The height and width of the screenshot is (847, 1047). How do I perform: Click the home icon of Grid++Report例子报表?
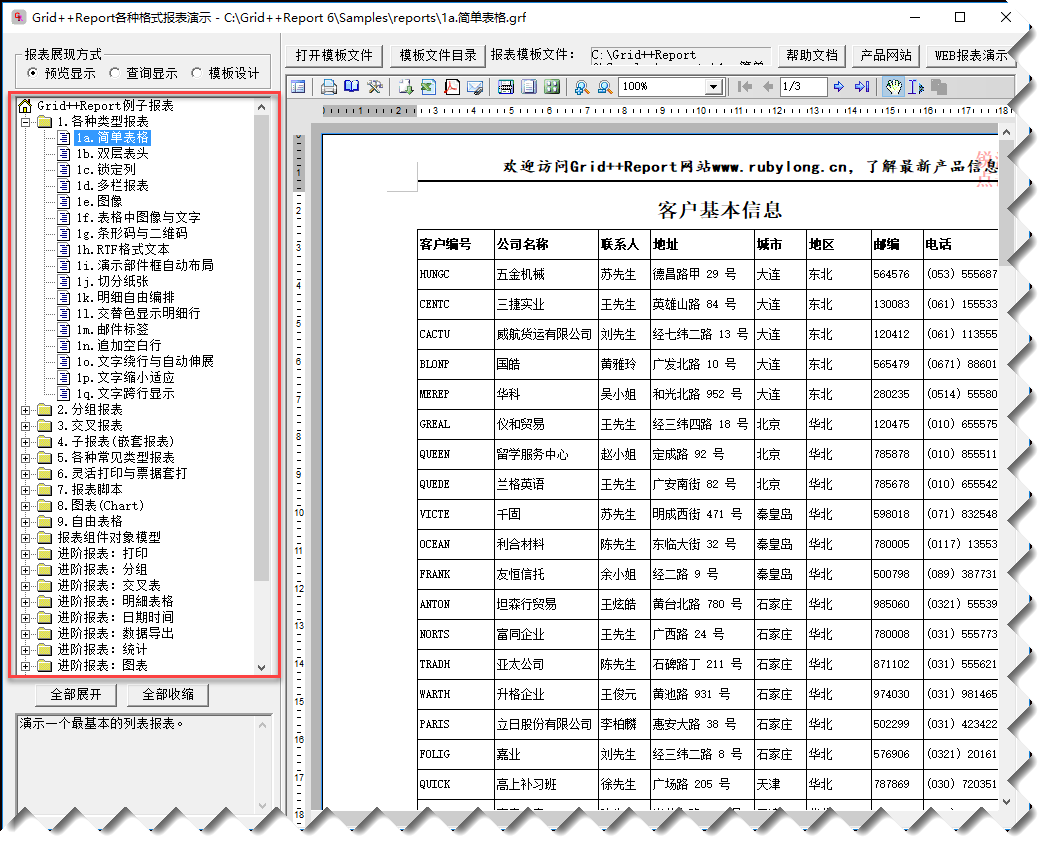coord(25,106)
